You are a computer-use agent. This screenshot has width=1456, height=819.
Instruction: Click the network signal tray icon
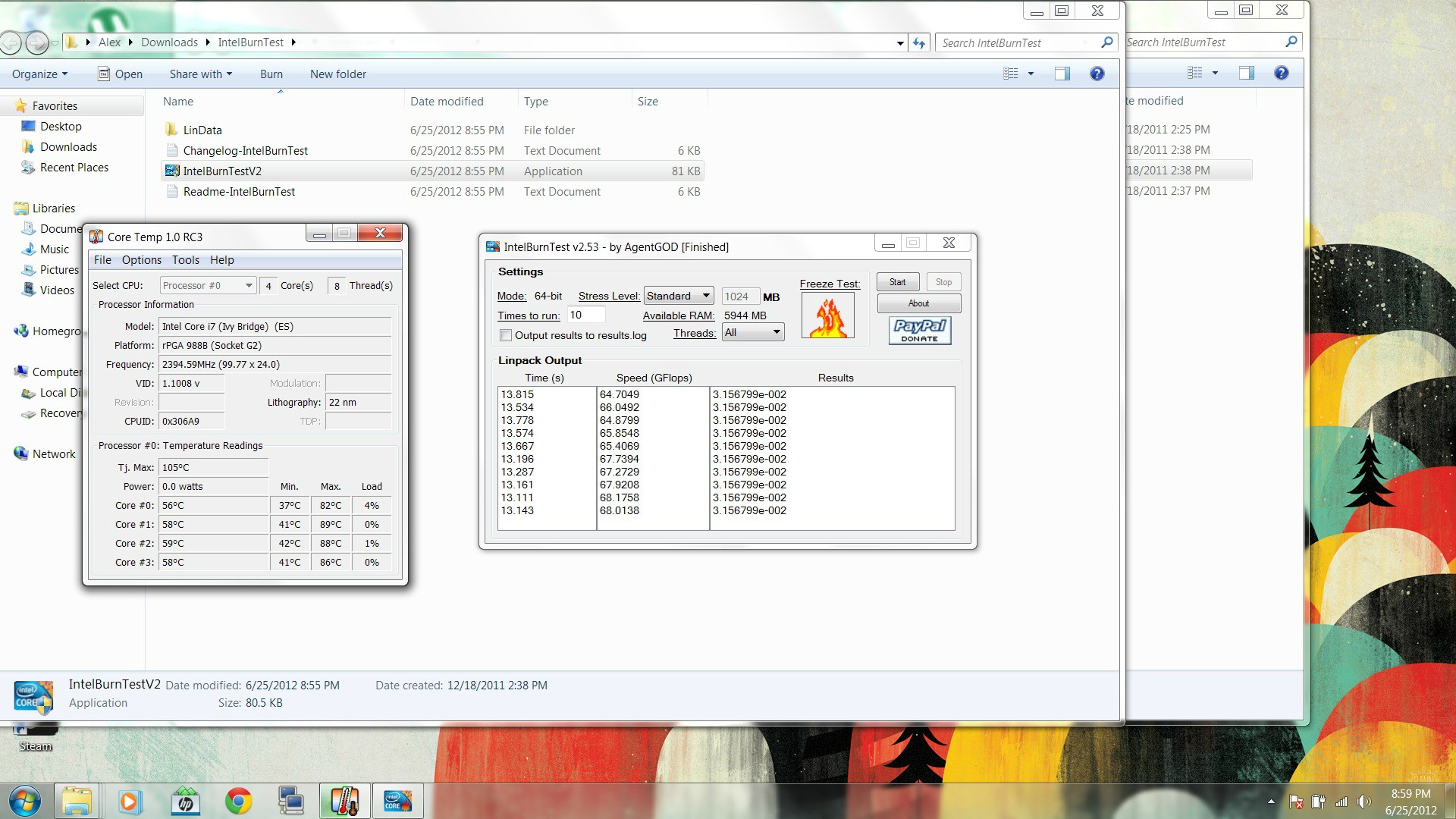[x=1341, y=802]
